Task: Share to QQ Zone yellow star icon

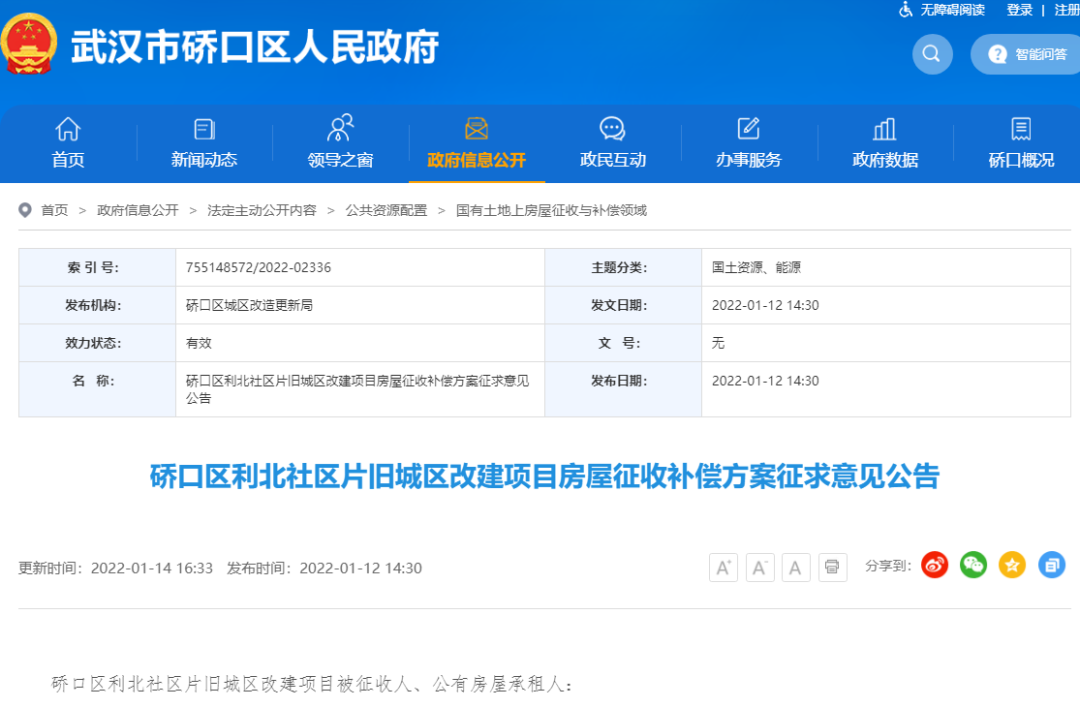Action: [1012, 565]
